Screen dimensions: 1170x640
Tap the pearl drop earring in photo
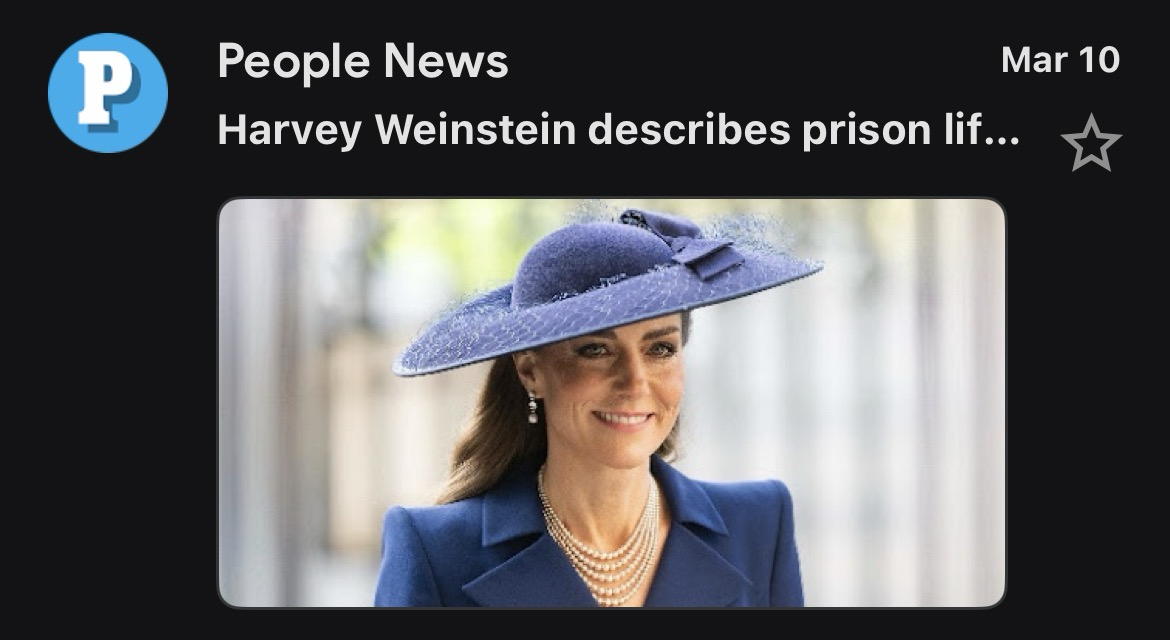point(532,409)
